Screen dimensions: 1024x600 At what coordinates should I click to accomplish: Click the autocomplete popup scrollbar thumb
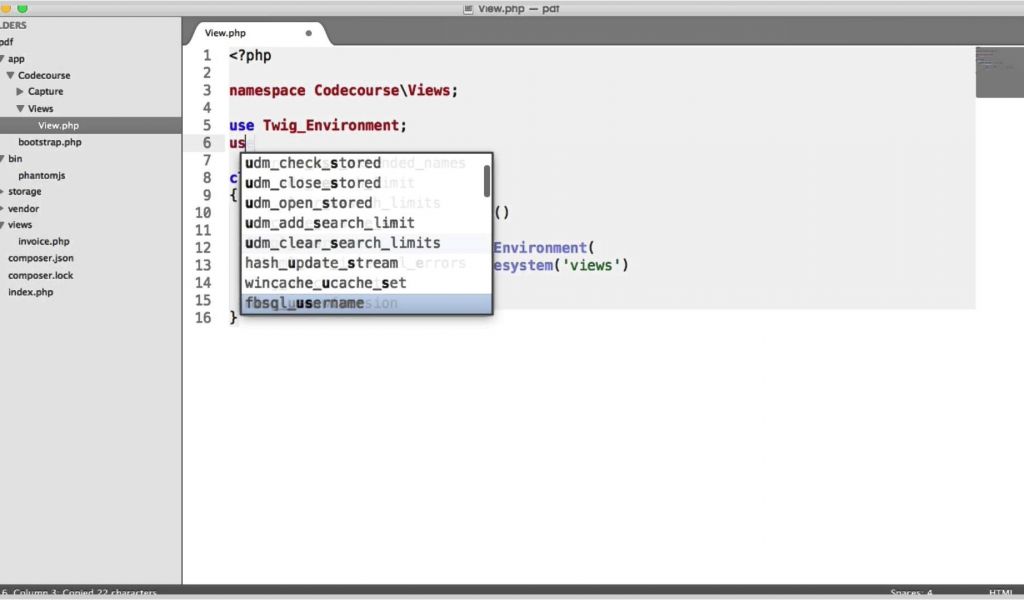(x=487, y=181)
